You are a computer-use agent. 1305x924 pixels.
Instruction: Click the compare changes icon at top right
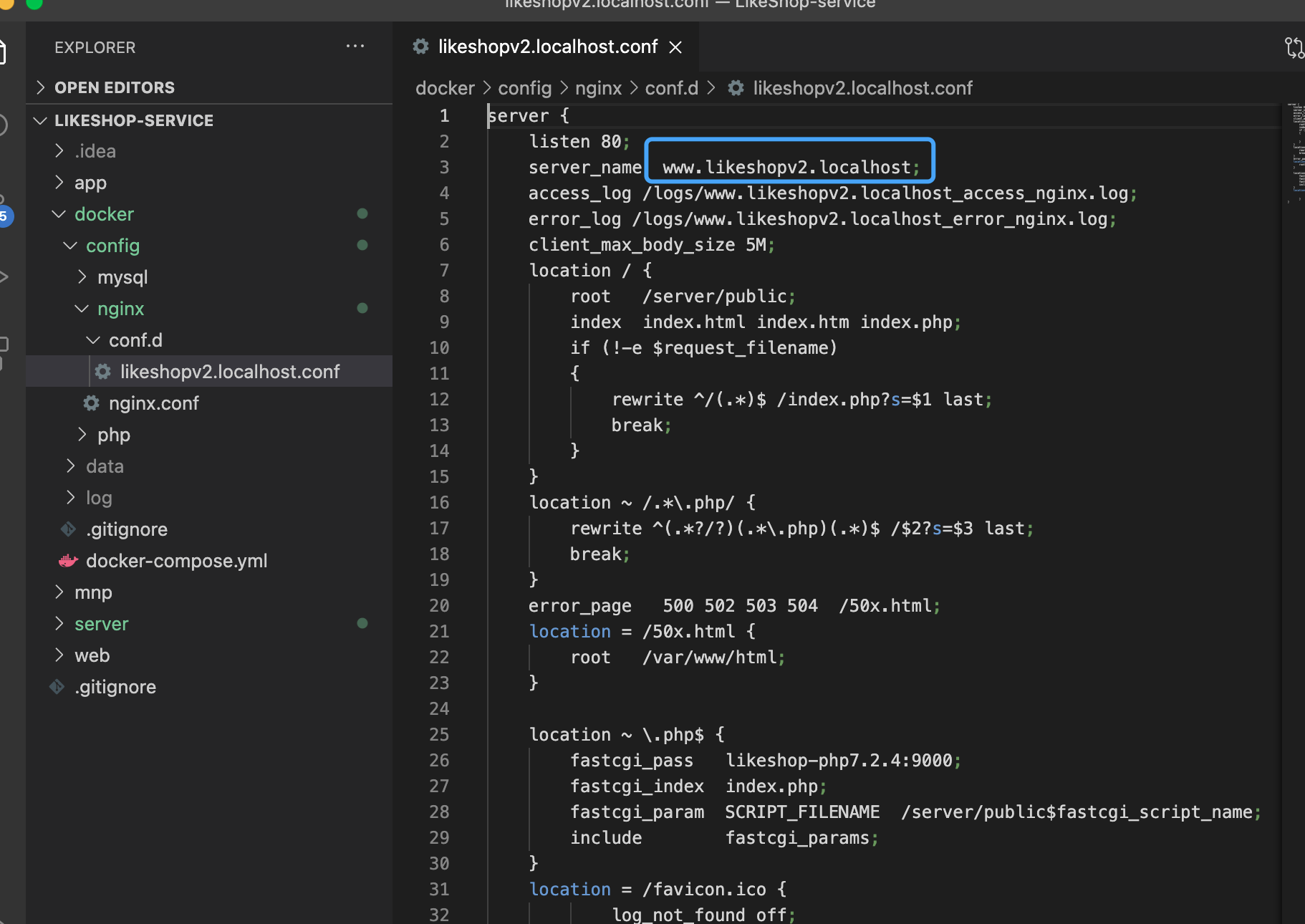(x=1294, y=47)
